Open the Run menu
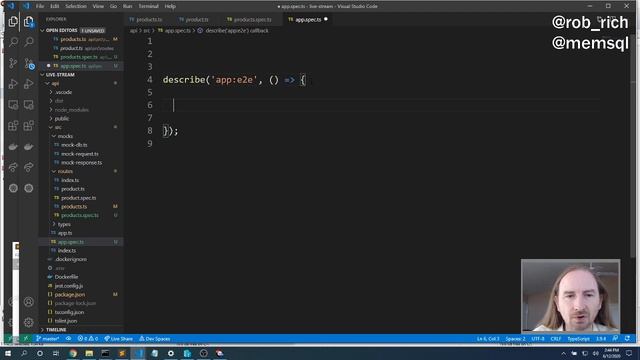The width and height of the screenshot is (640, 360). click(127, 6)
